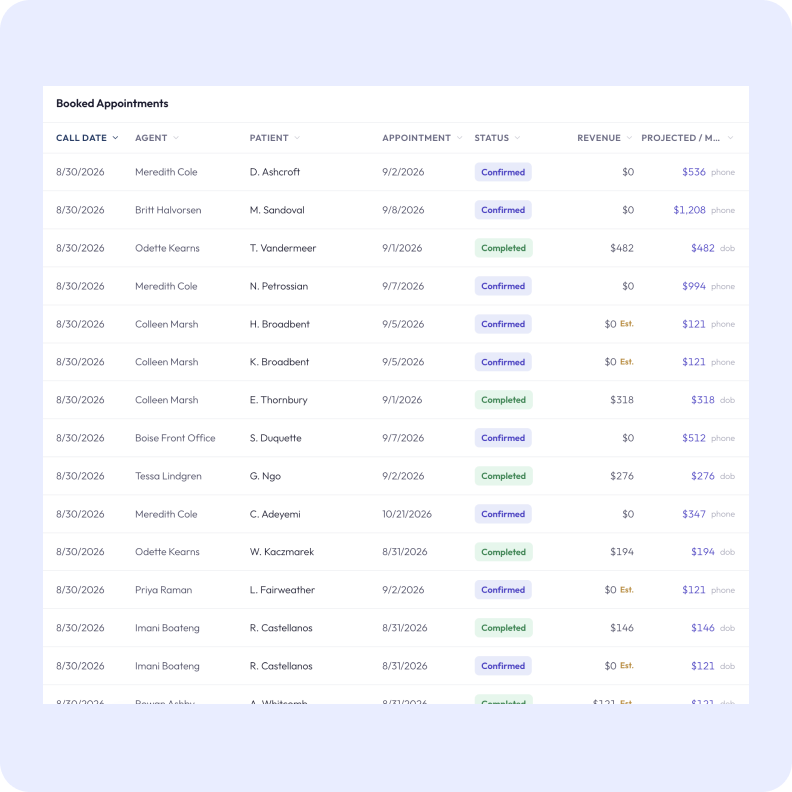Screen dimensions: 792x792
Task: Open projected value $276
Action: [703, 476]
